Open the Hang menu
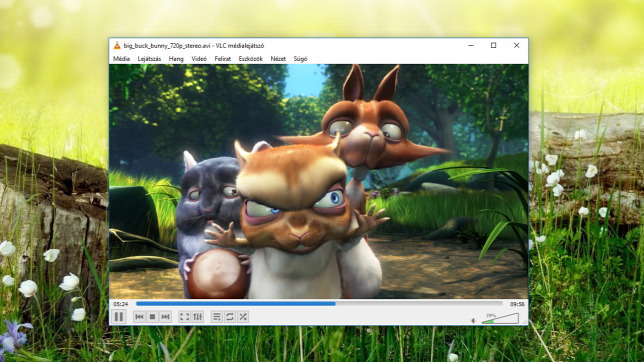This screenshot has height=362, width=644. [176, 59]
